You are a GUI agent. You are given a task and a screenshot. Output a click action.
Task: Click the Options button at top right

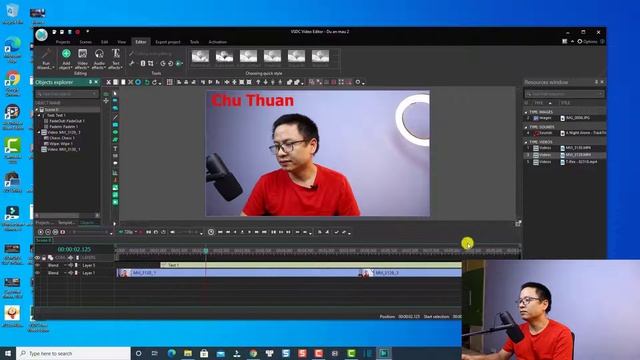[587, 41]
